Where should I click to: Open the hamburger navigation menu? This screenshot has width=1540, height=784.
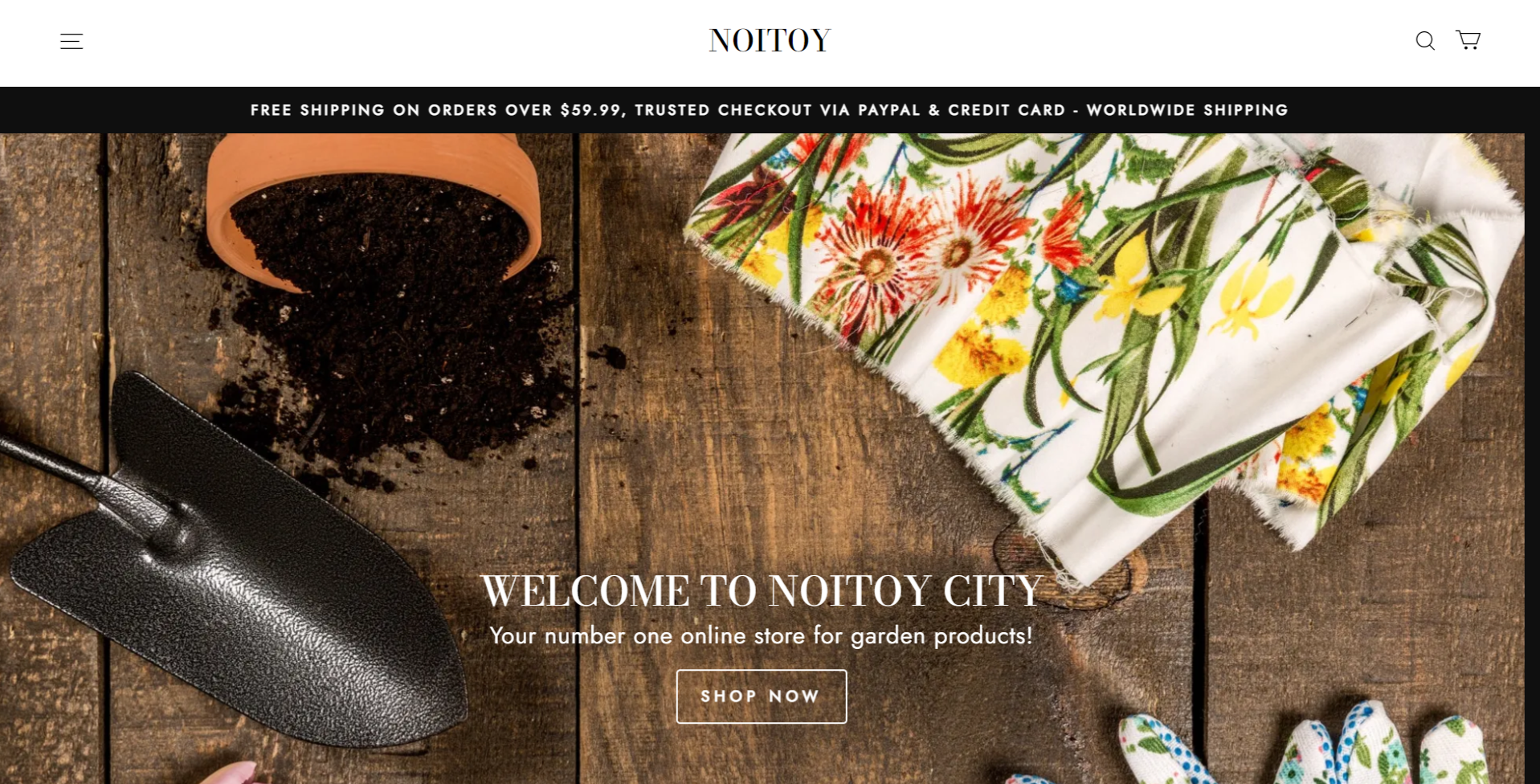click(x=71, y=41)
